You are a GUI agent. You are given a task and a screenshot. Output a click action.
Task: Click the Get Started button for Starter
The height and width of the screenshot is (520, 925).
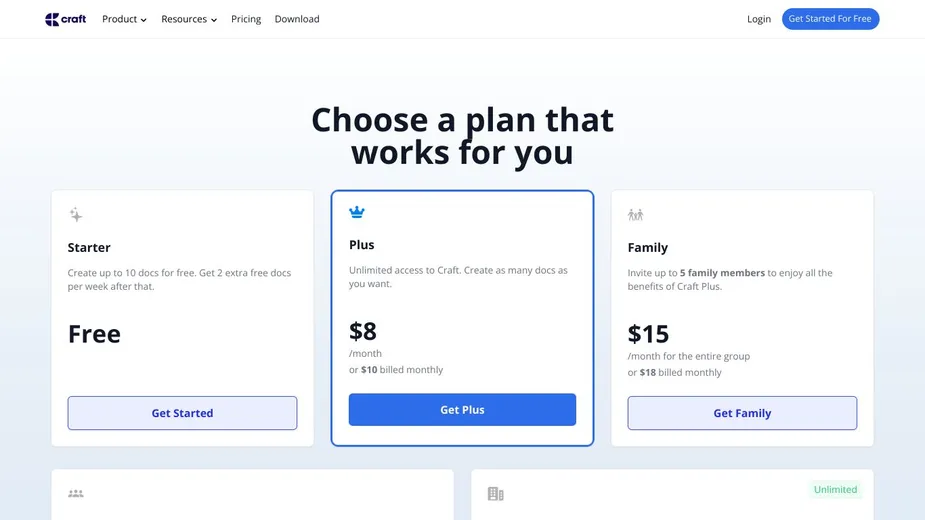[x=182, y=413]
